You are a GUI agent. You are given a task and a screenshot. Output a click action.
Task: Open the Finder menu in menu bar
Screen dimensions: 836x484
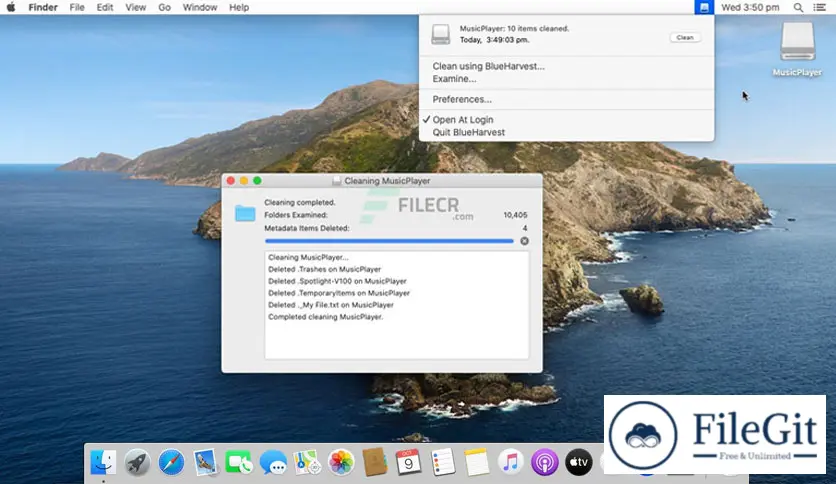pyautogui.click(x=43, y=7)
